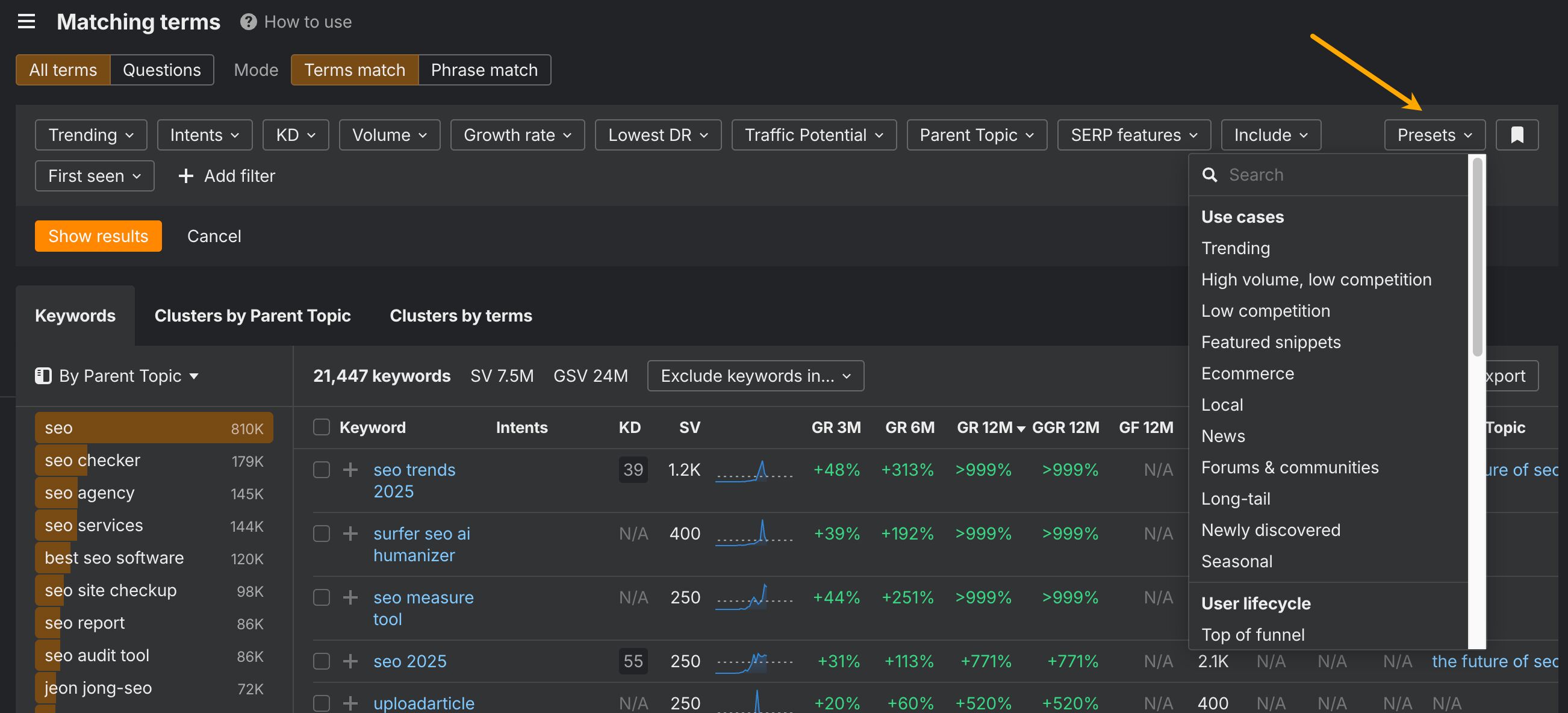The width and height of the screenshot is (1568, 713).
Task: Click the How to use help icon
Action: click(247, 21)
